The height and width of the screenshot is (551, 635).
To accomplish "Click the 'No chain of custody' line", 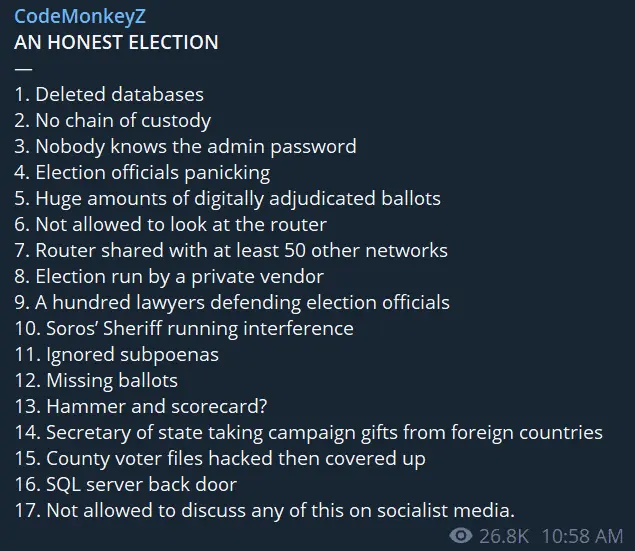I will [x=112, y=121].
